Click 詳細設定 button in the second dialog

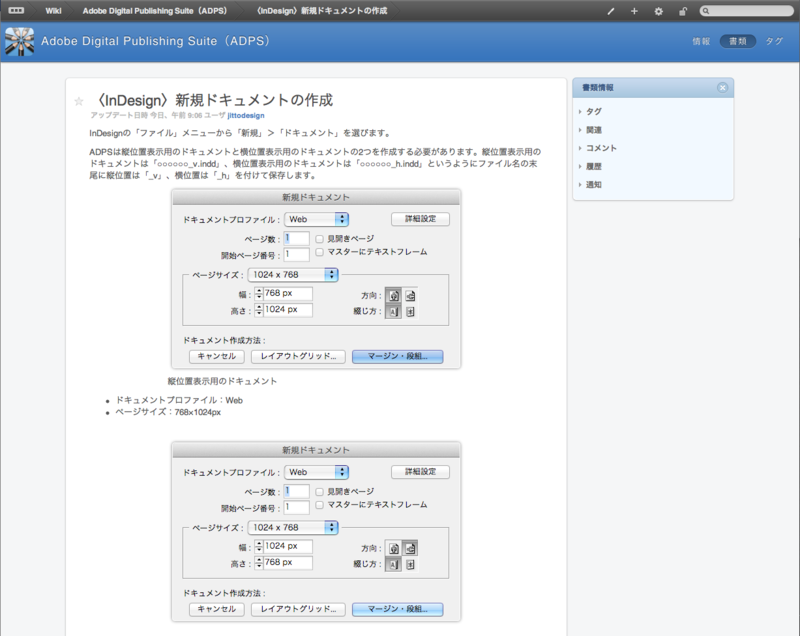click(420, 472)
